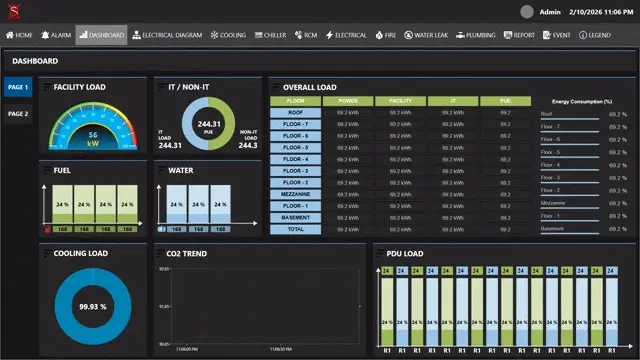Switch to Page 2 tab
The image size is (640, 360).
pos(18,114)
